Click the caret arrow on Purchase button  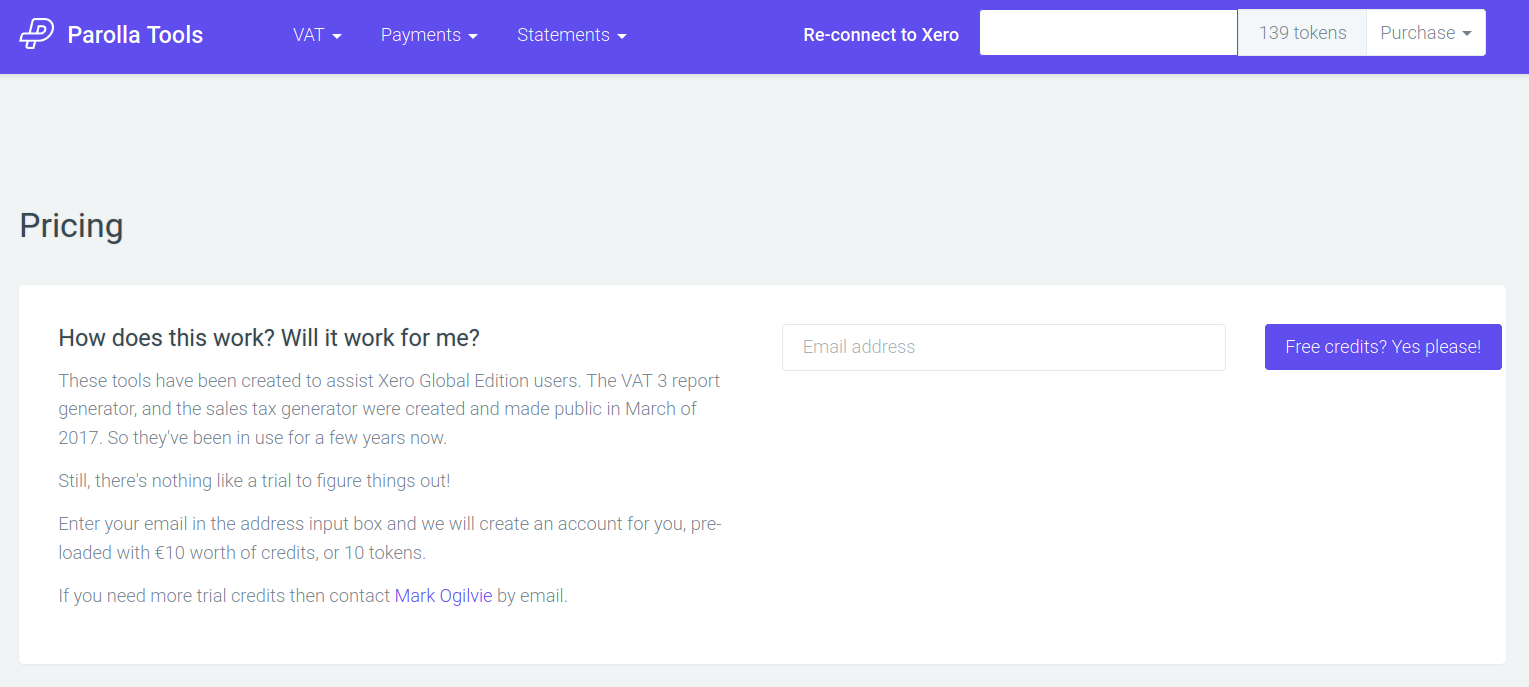coord(1467,34)
